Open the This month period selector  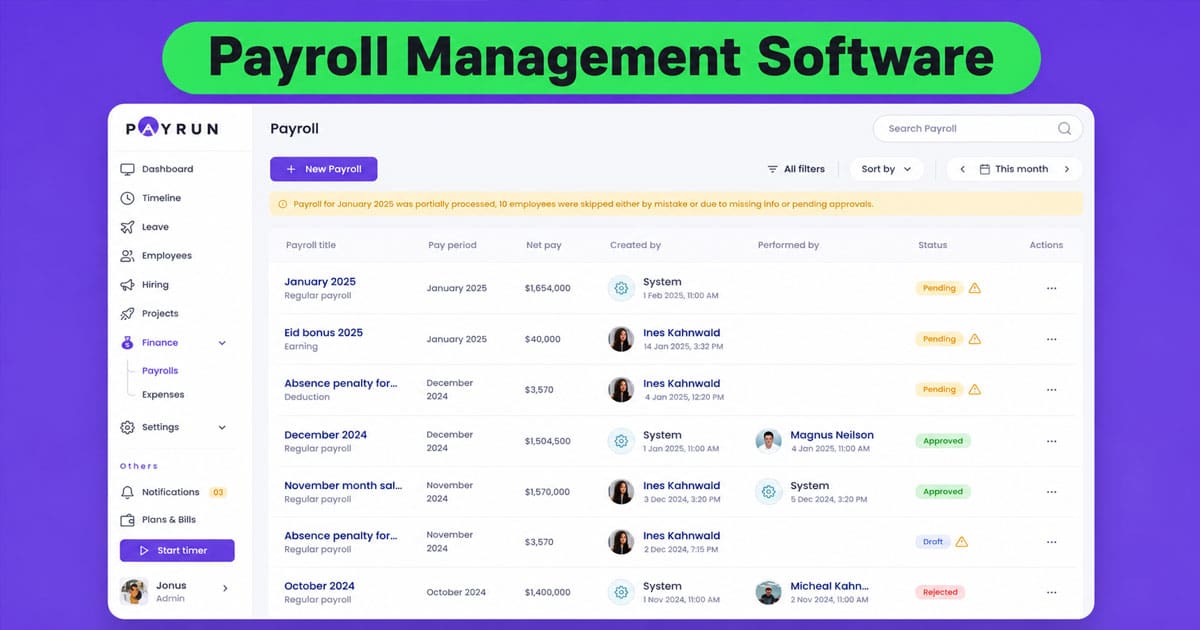(1014, 169)
